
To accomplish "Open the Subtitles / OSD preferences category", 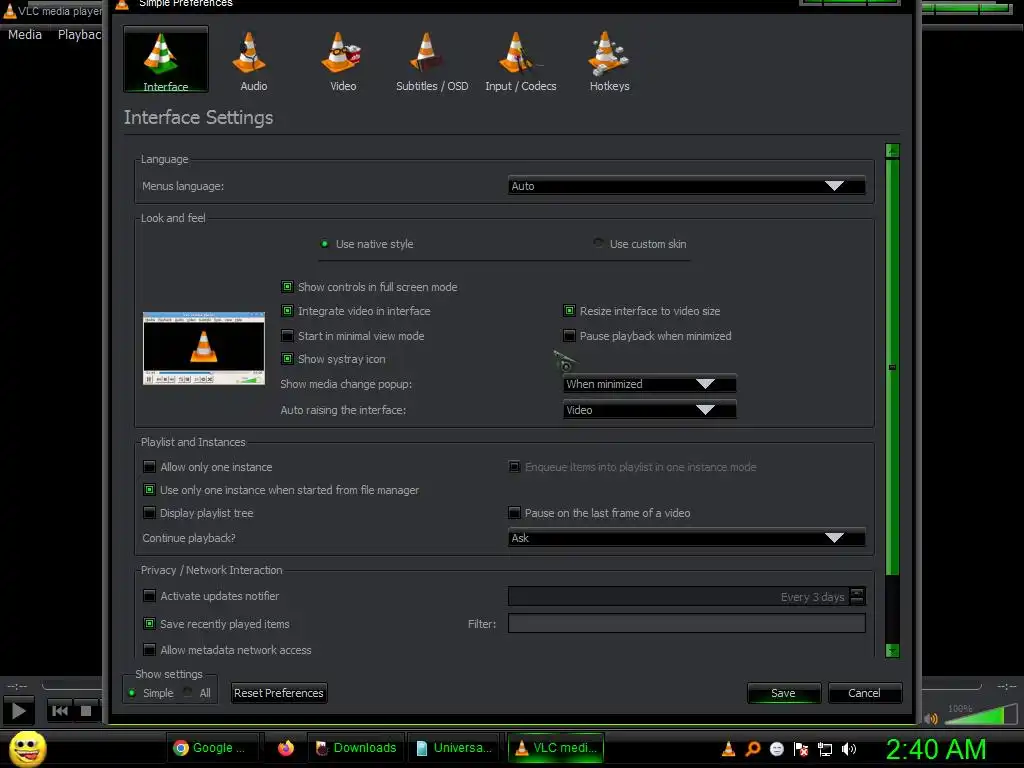I will [x=432, y=61].
